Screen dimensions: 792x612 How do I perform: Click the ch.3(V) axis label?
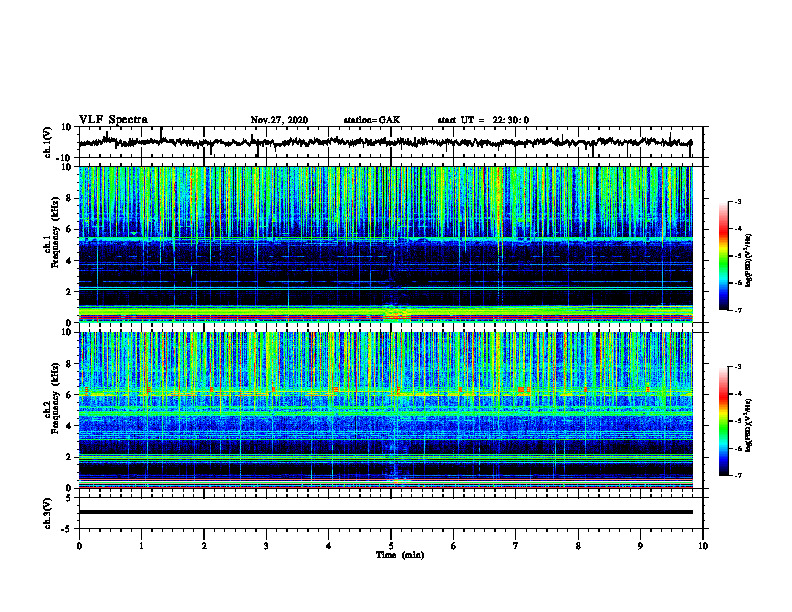(x=48, y=513)
